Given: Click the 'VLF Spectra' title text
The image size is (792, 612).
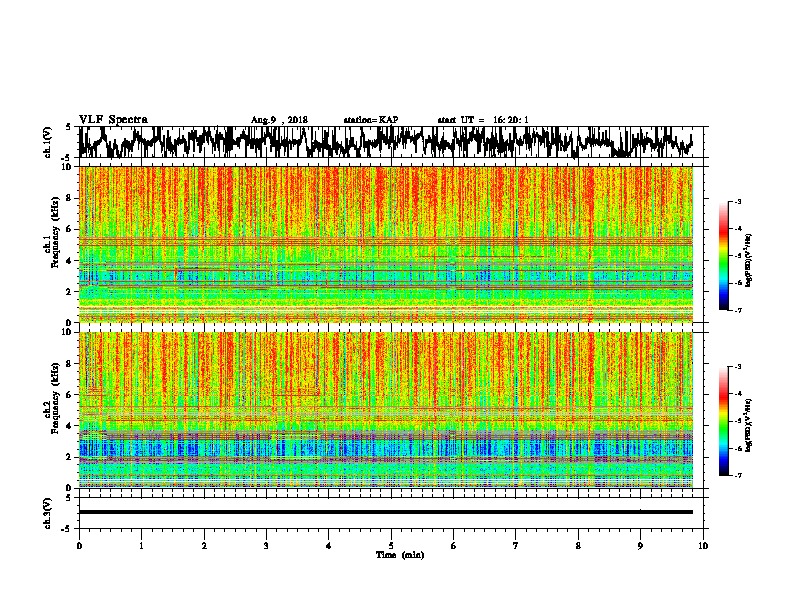Looking at the screenshot, I should point(113,120).
